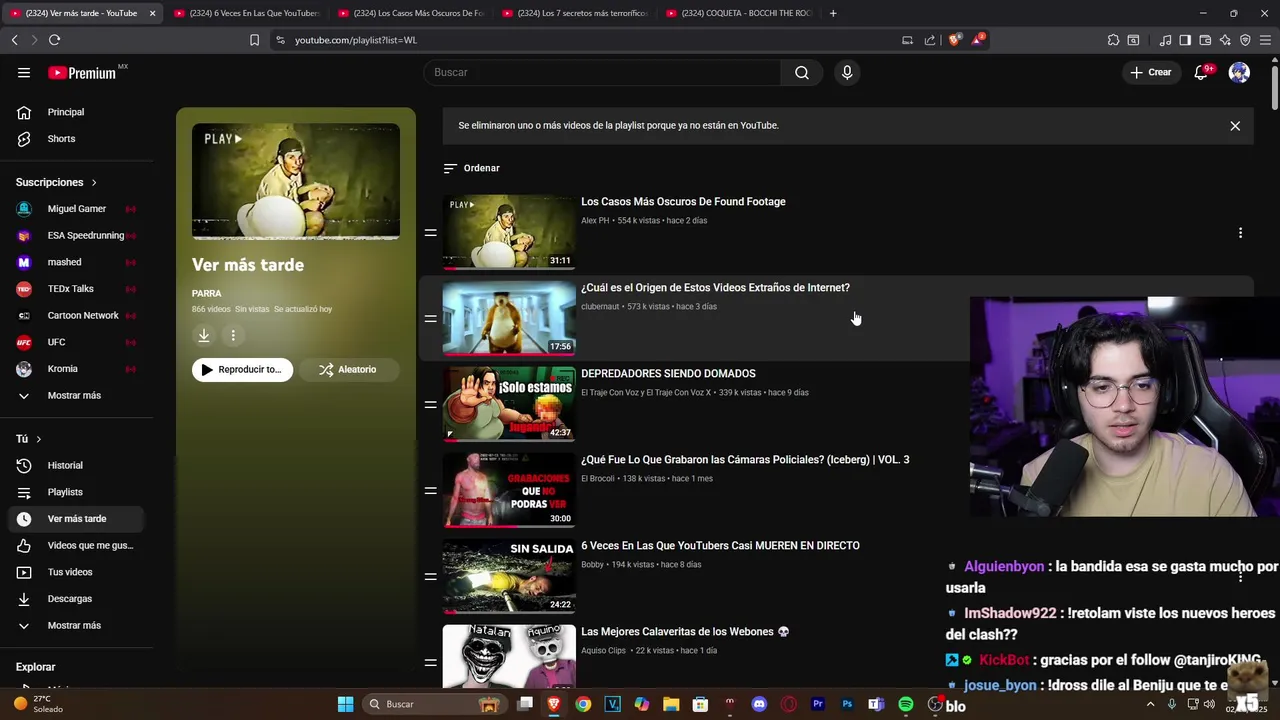
Task: Open the Windows Start menu
Action: click(x=345, y=704)
